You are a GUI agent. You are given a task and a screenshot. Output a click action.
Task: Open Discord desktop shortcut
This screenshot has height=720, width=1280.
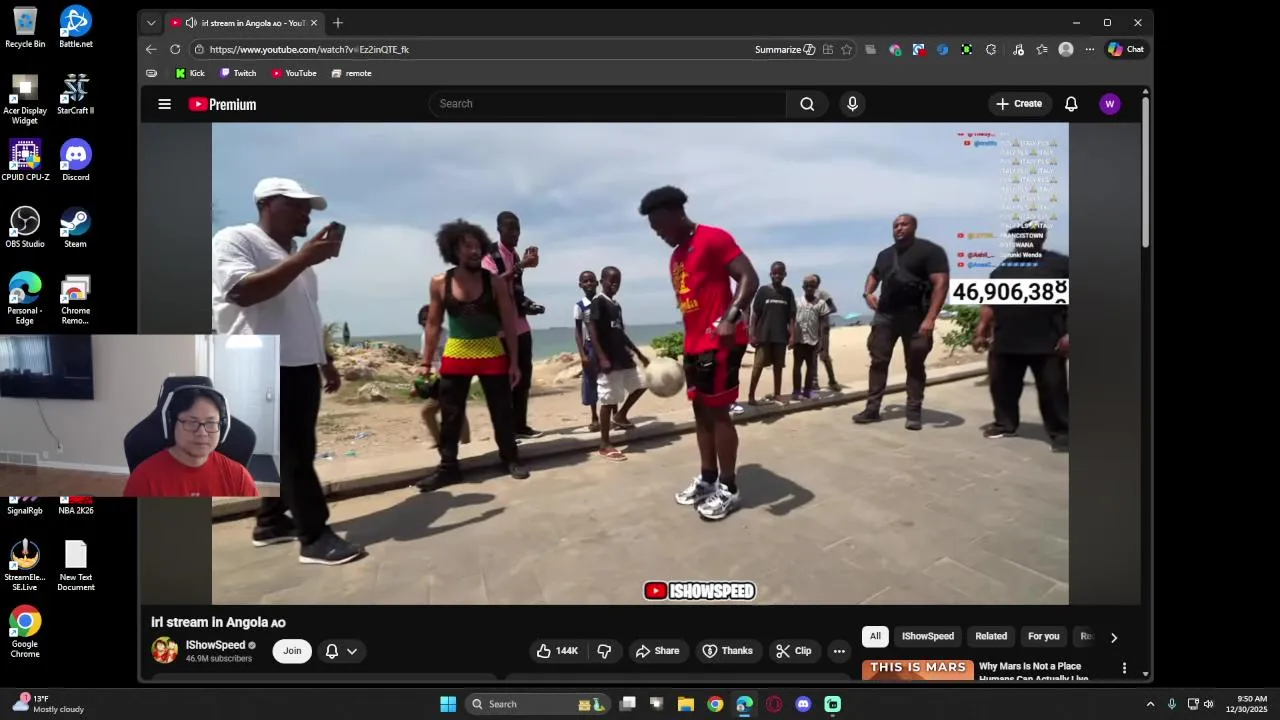coord(76,161)
